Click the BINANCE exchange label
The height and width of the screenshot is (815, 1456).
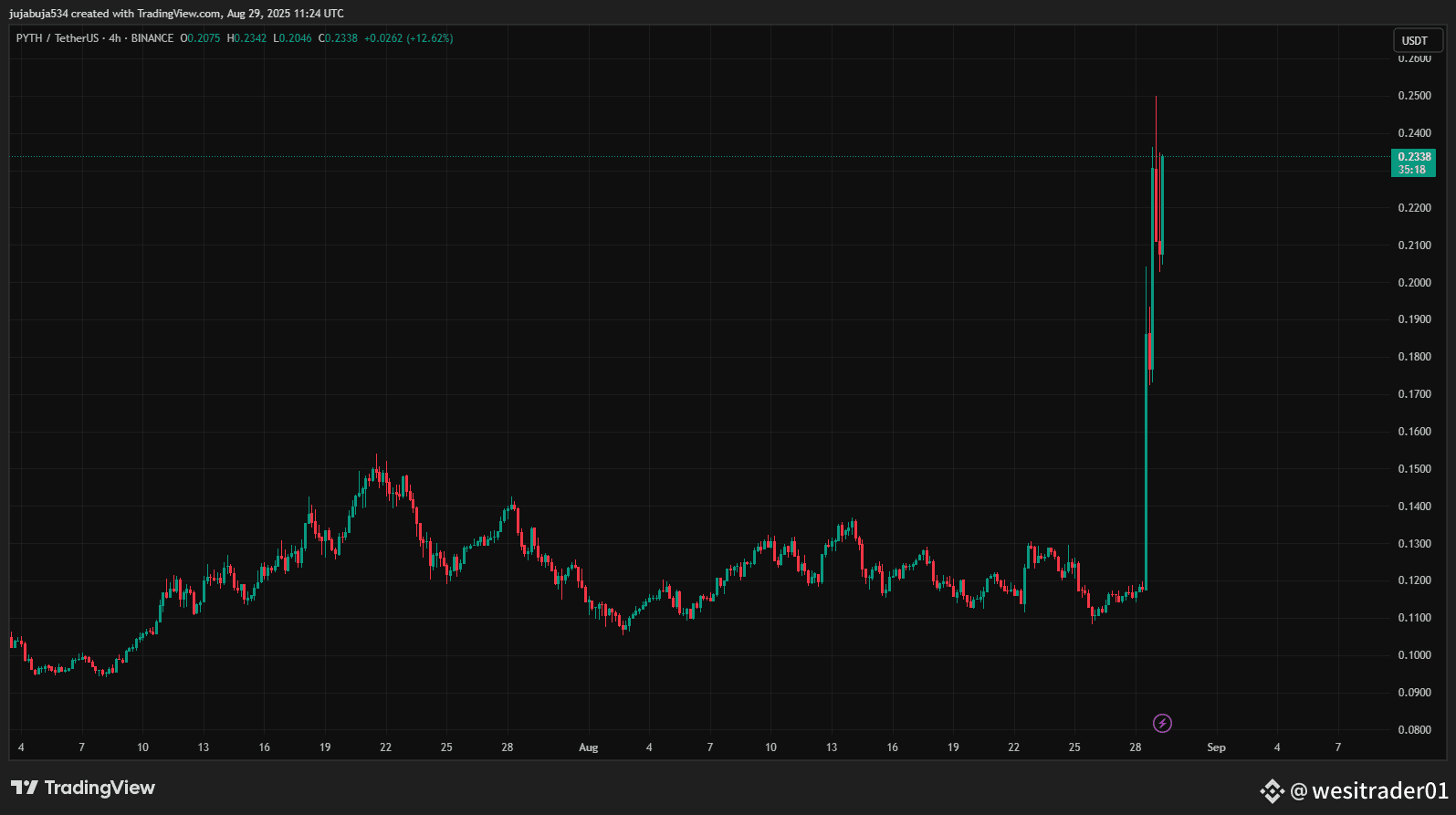(152, 38)
